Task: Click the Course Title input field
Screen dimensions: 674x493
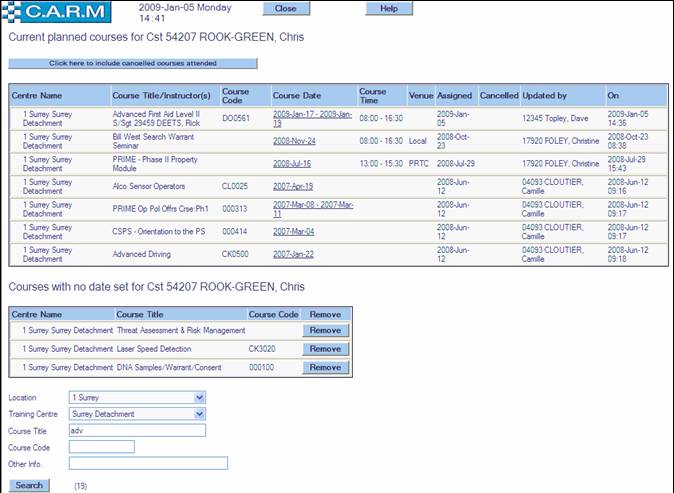Action: pos(136,430)
